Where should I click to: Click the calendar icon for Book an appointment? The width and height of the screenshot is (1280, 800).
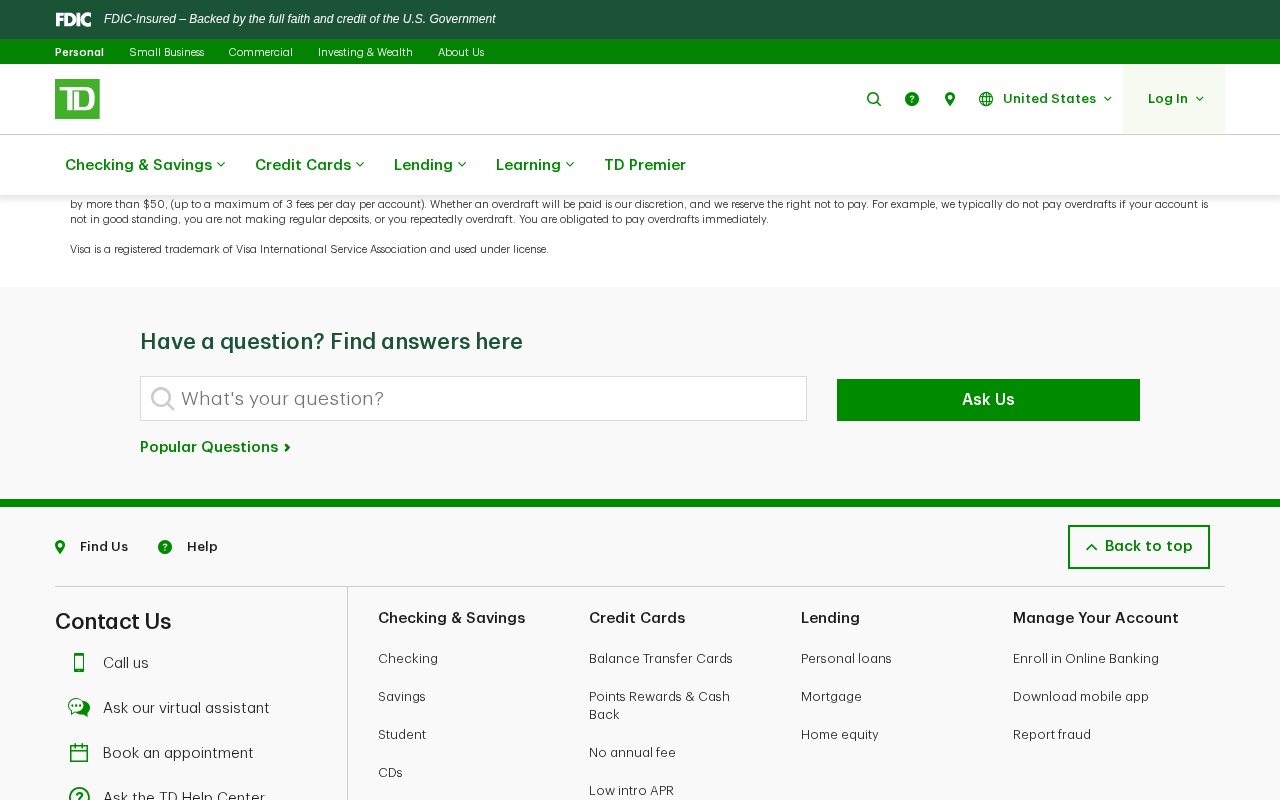coord(79,753)
